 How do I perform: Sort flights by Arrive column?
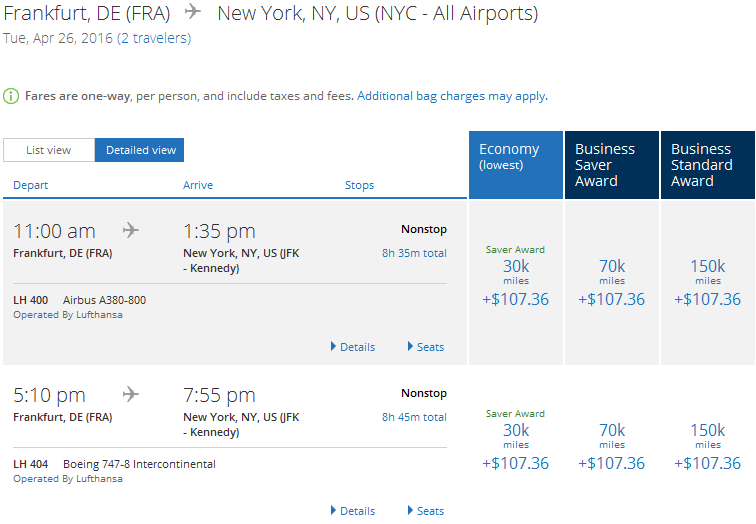point(198,185)
